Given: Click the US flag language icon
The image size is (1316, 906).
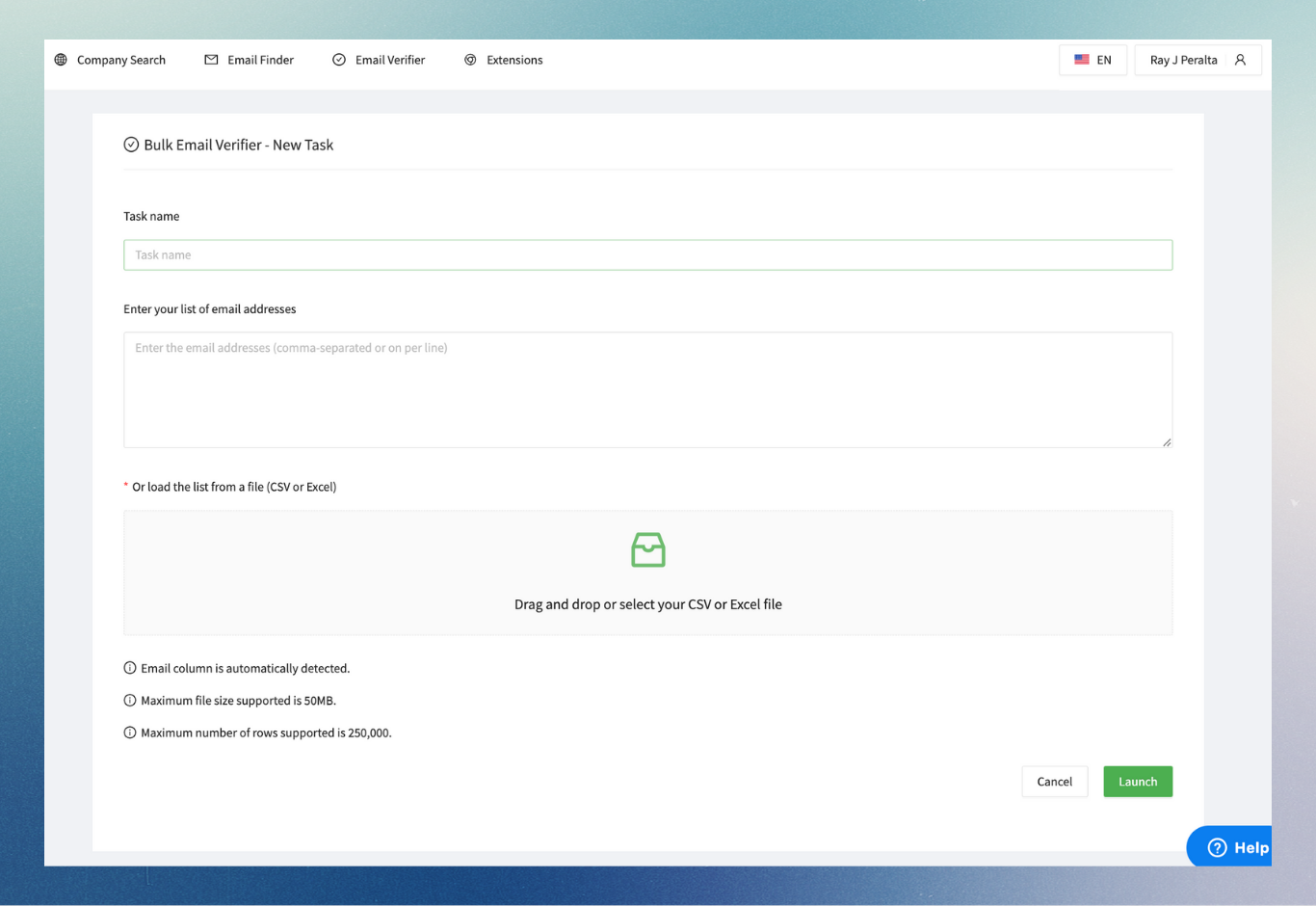Looking at the screenshot, I should (x=1082, y=60).
